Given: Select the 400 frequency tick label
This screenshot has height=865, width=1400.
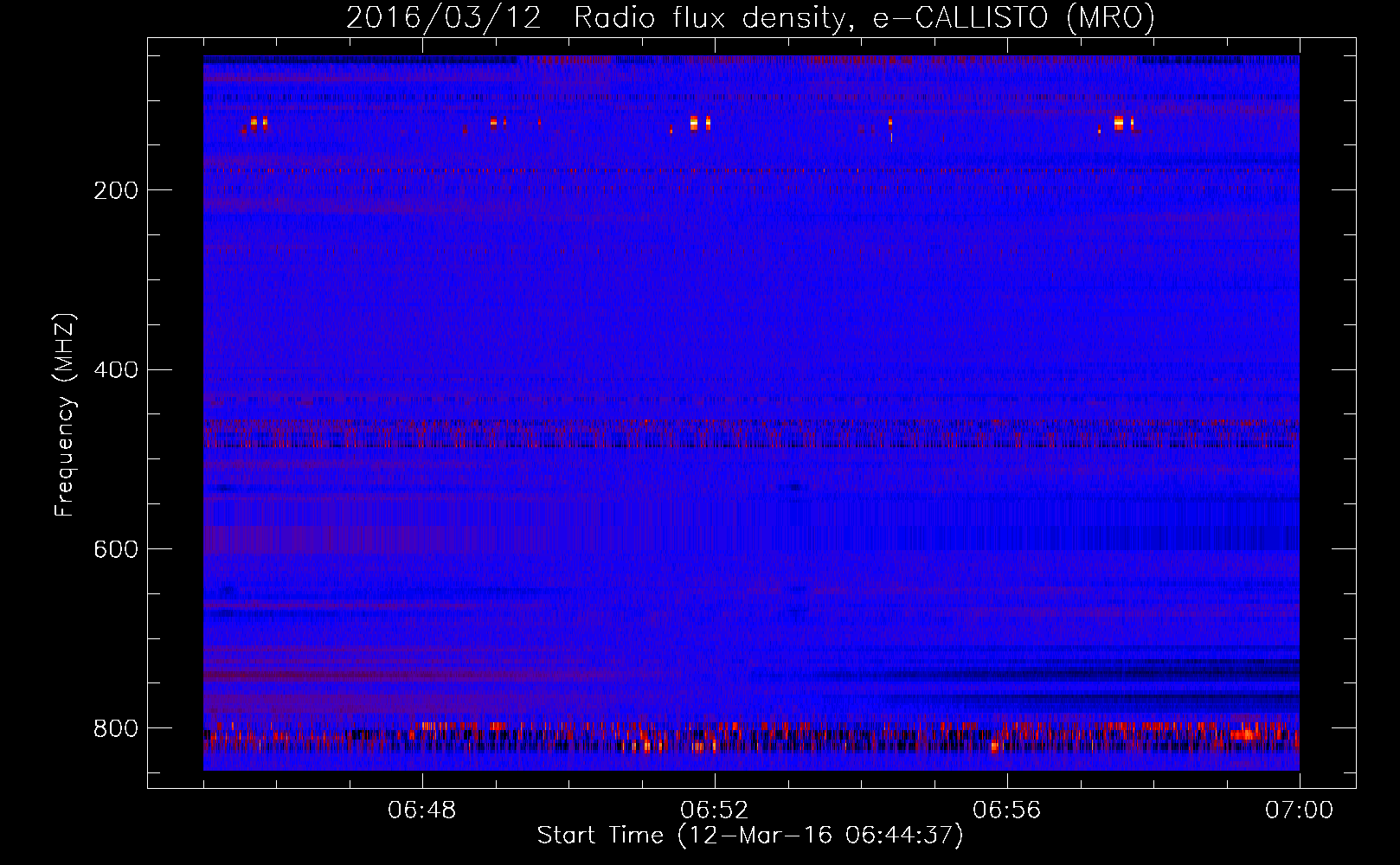Looking at the screenshot, I should point(116,370).
